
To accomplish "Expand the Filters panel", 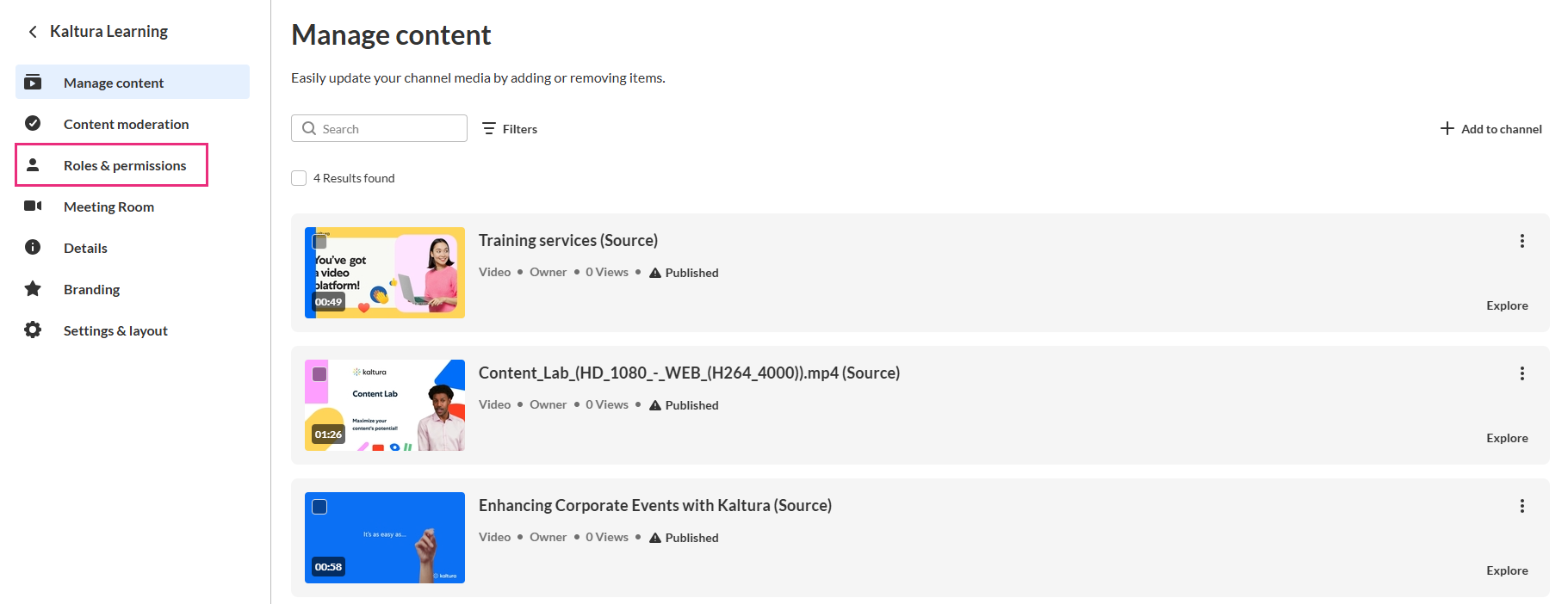I will [510, 128].
